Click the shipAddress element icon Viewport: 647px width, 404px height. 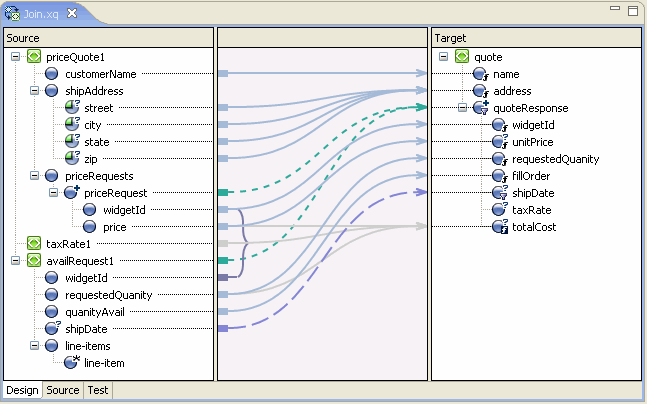(x=52, y=91)
